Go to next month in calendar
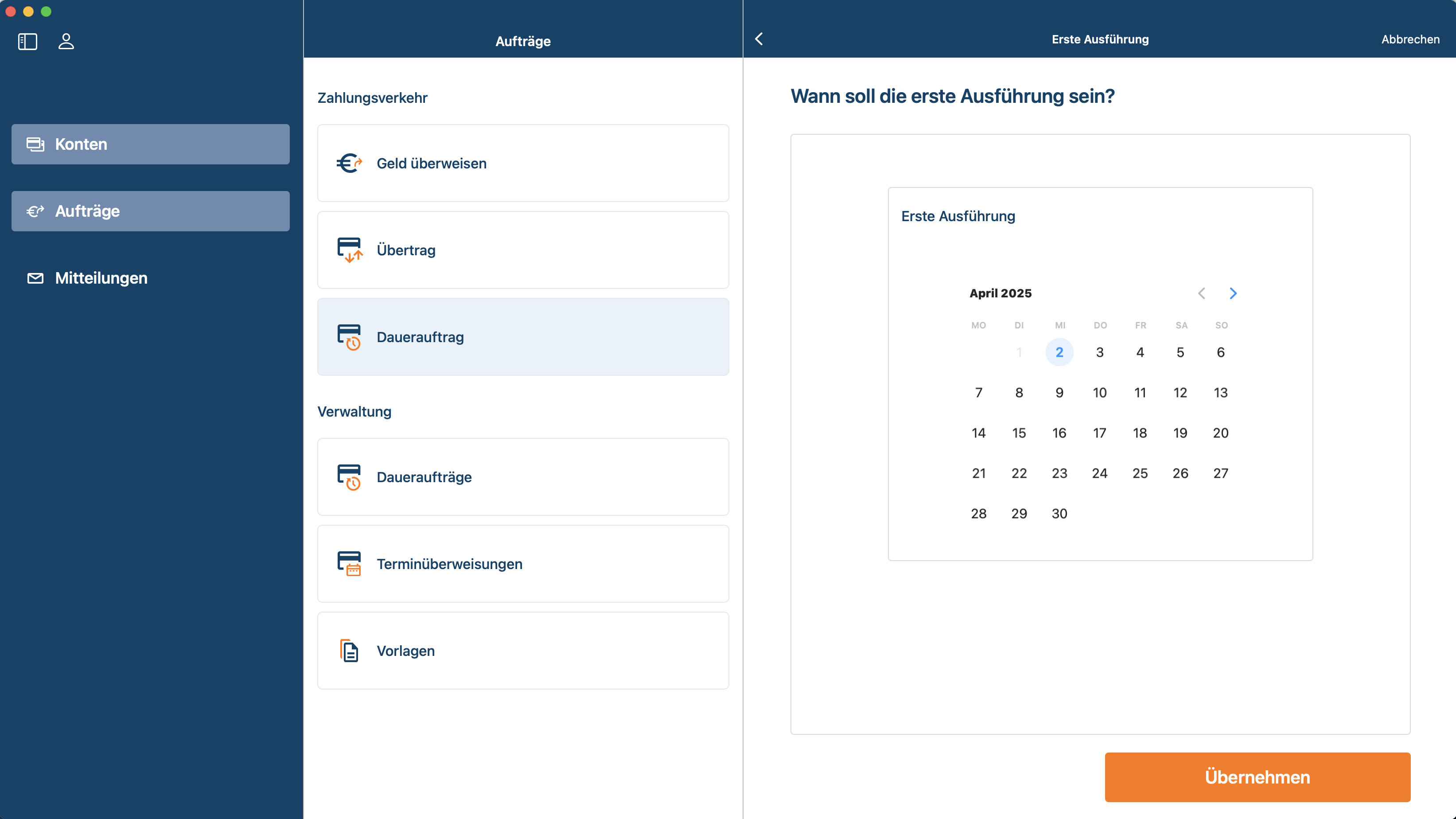Screen dimensions: 1456x819 point(1233,293)
